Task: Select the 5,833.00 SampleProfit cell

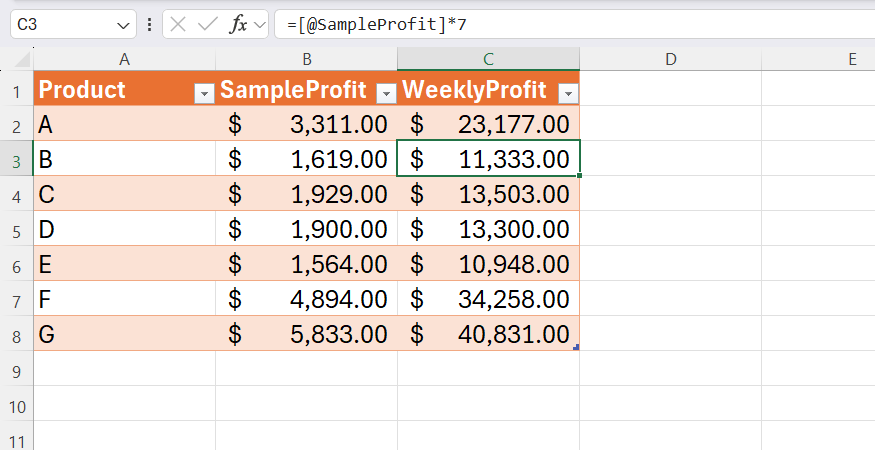Action: [x=306, y=334]
